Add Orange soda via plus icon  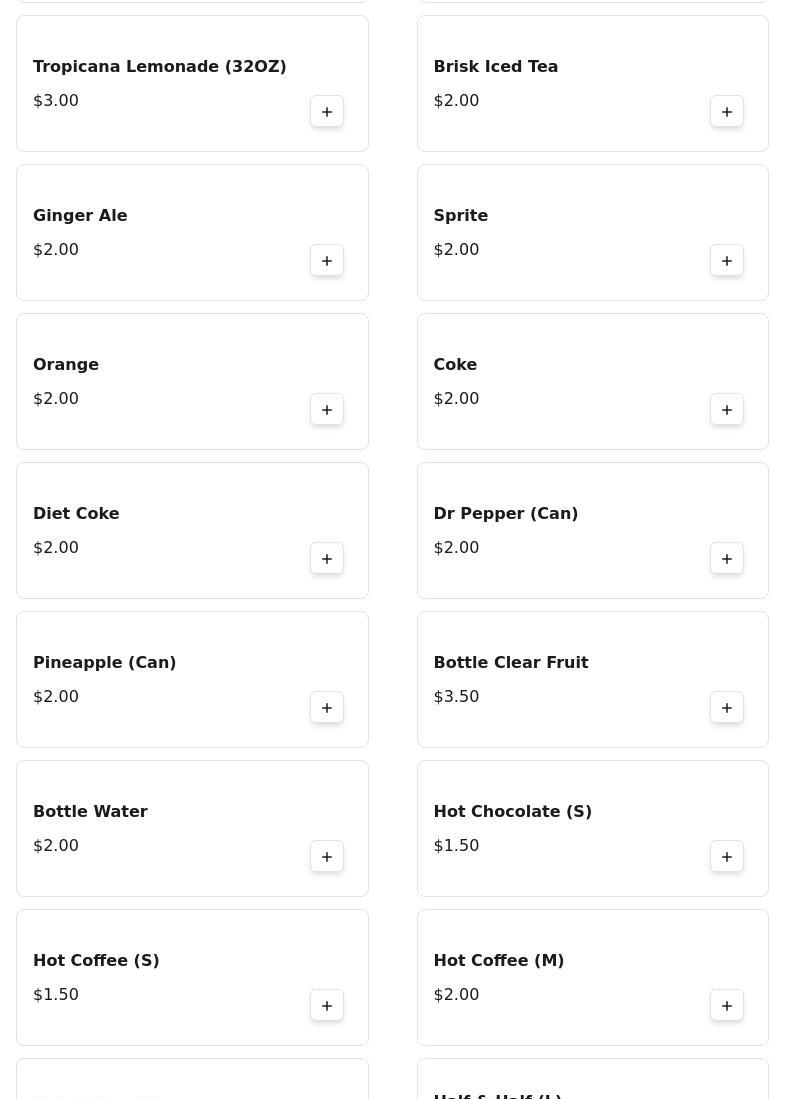click(327, 410)
